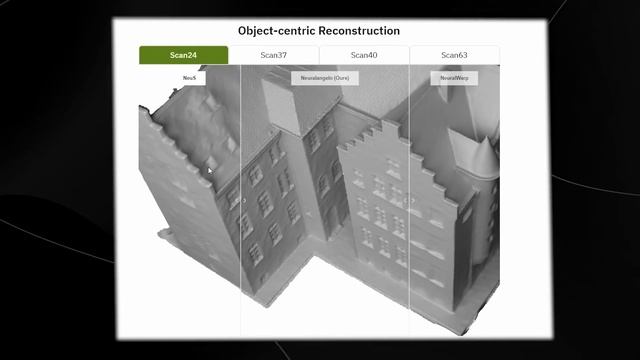This screenshot has height=360, width=640.
Task: Click the NeuS method label
Action: tap(189, 78)
